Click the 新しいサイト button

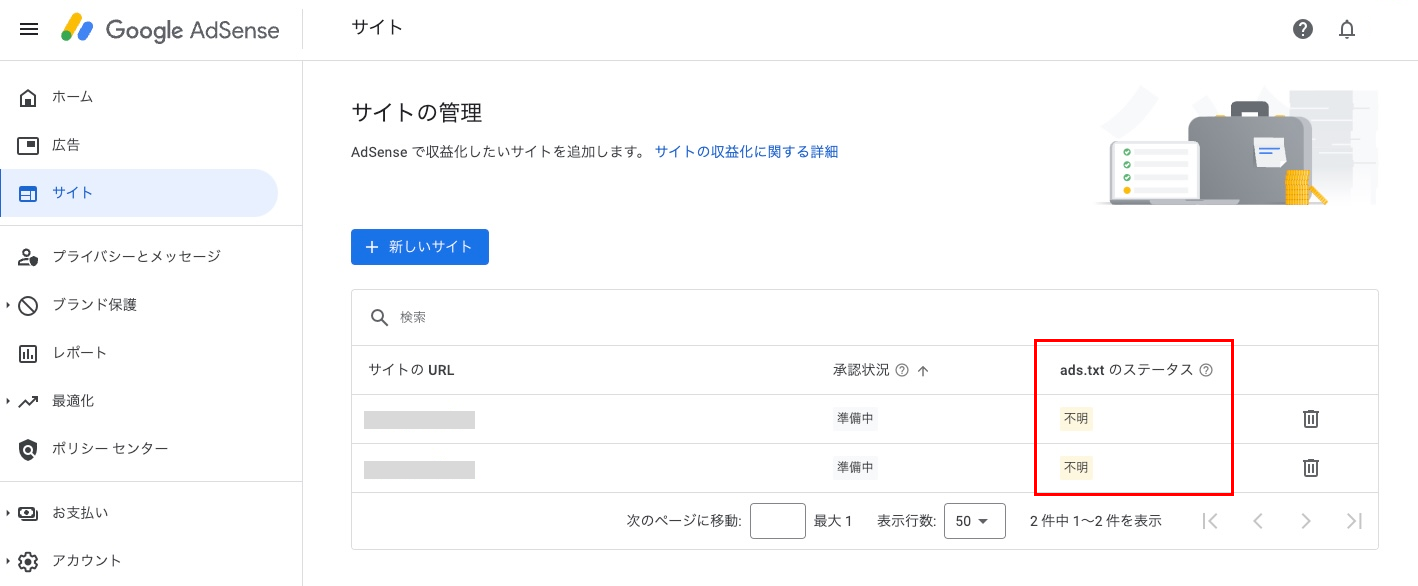pos(420,247)
